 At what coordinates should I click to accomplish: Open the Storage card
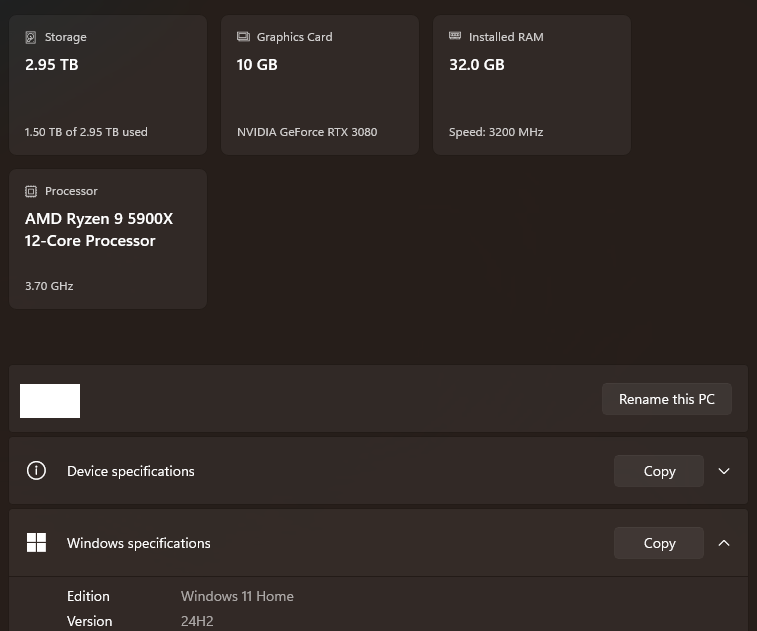(108, 85)
